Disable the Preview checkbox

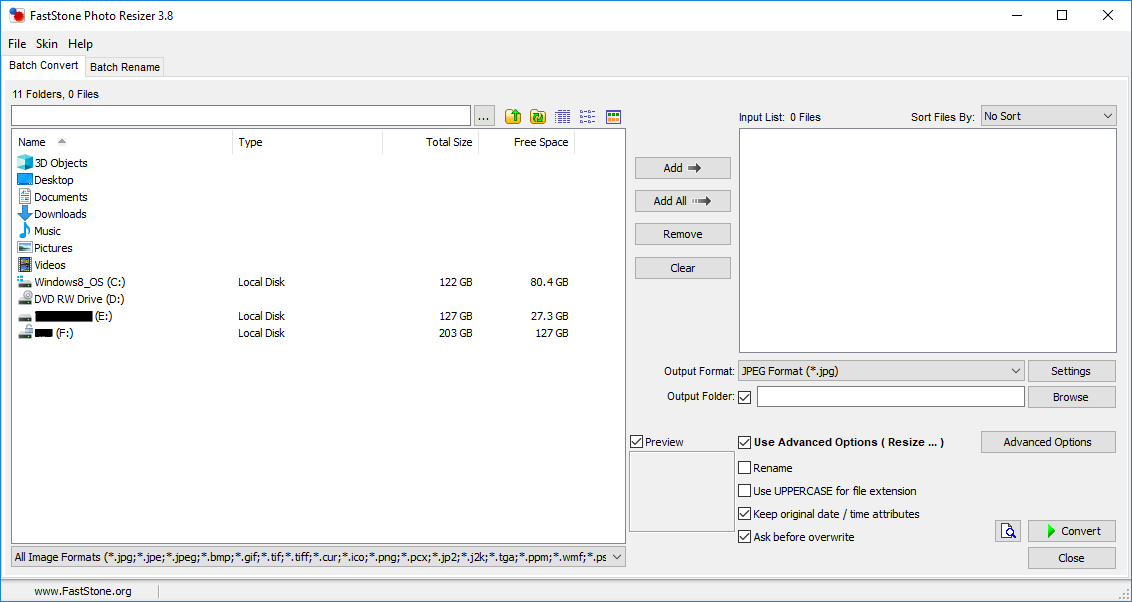[x=637, y=442]
